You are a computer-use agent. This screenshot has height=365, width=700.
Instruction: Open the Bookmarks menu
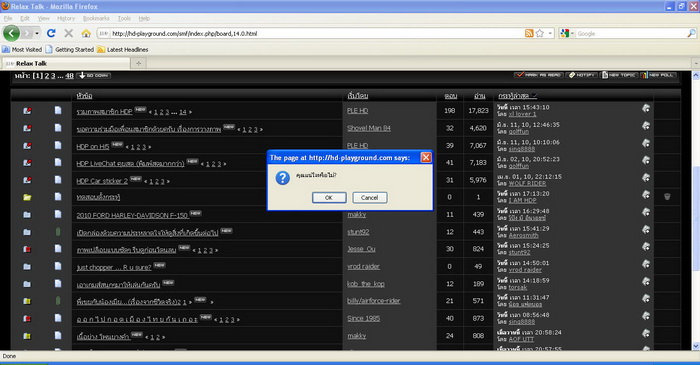coord(96,18)
